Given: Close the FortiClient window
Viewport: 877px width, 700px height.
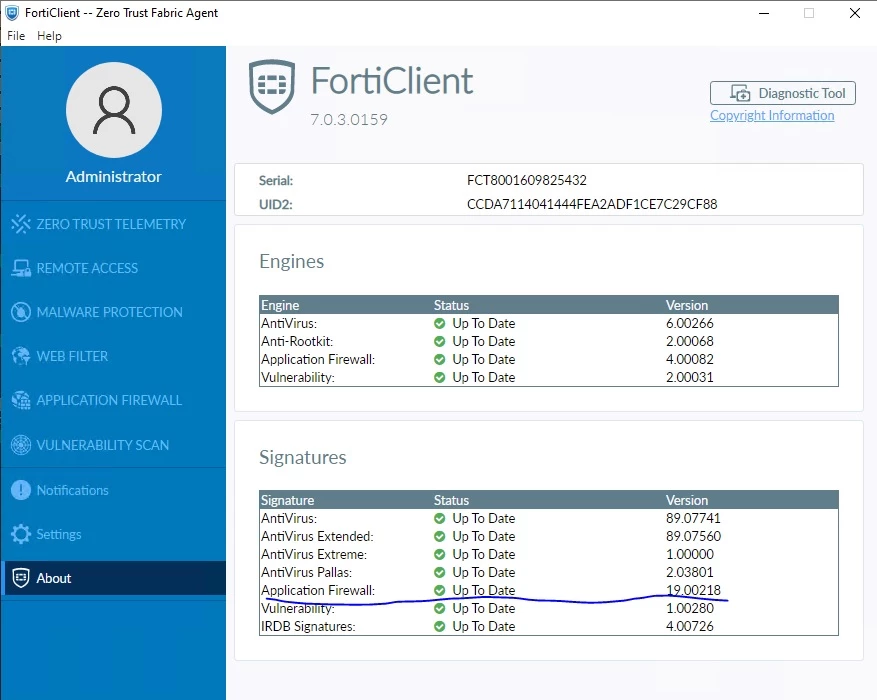Looking at the screenshot, I should pyautogui.click(x=855, y=13).
